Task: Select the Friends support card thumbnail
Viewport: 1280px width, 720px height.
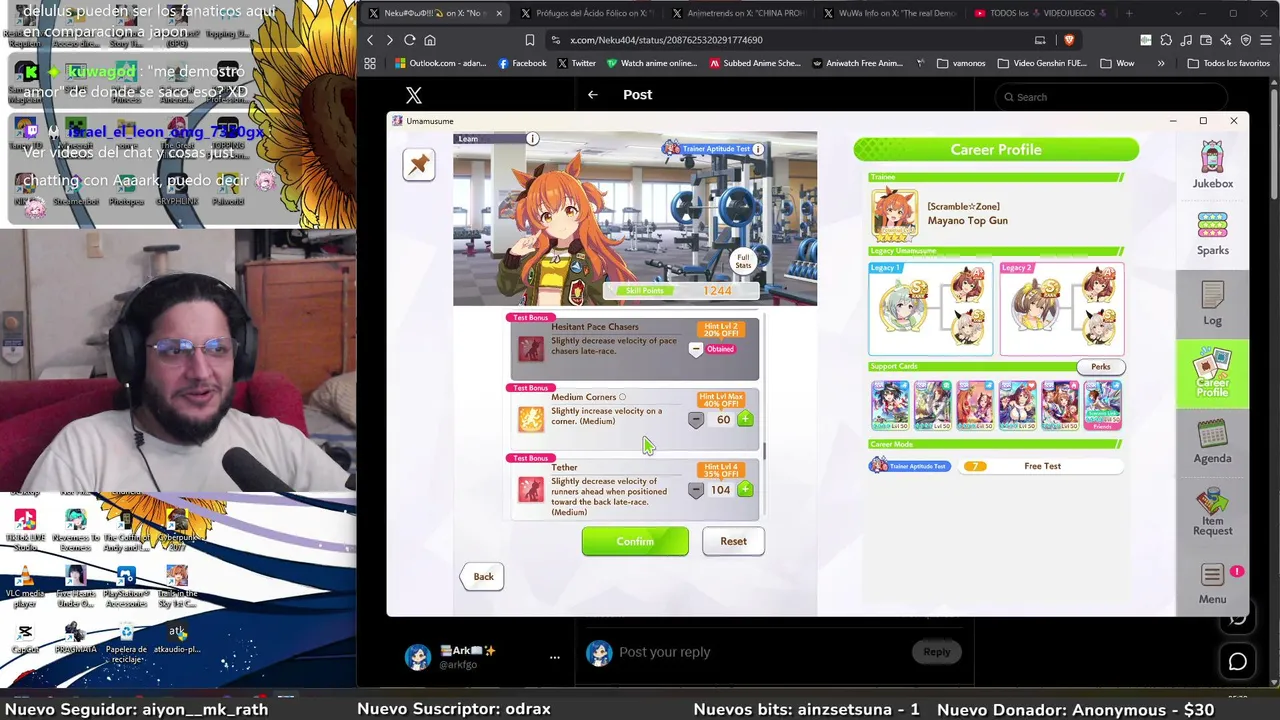Action: 1103,405
